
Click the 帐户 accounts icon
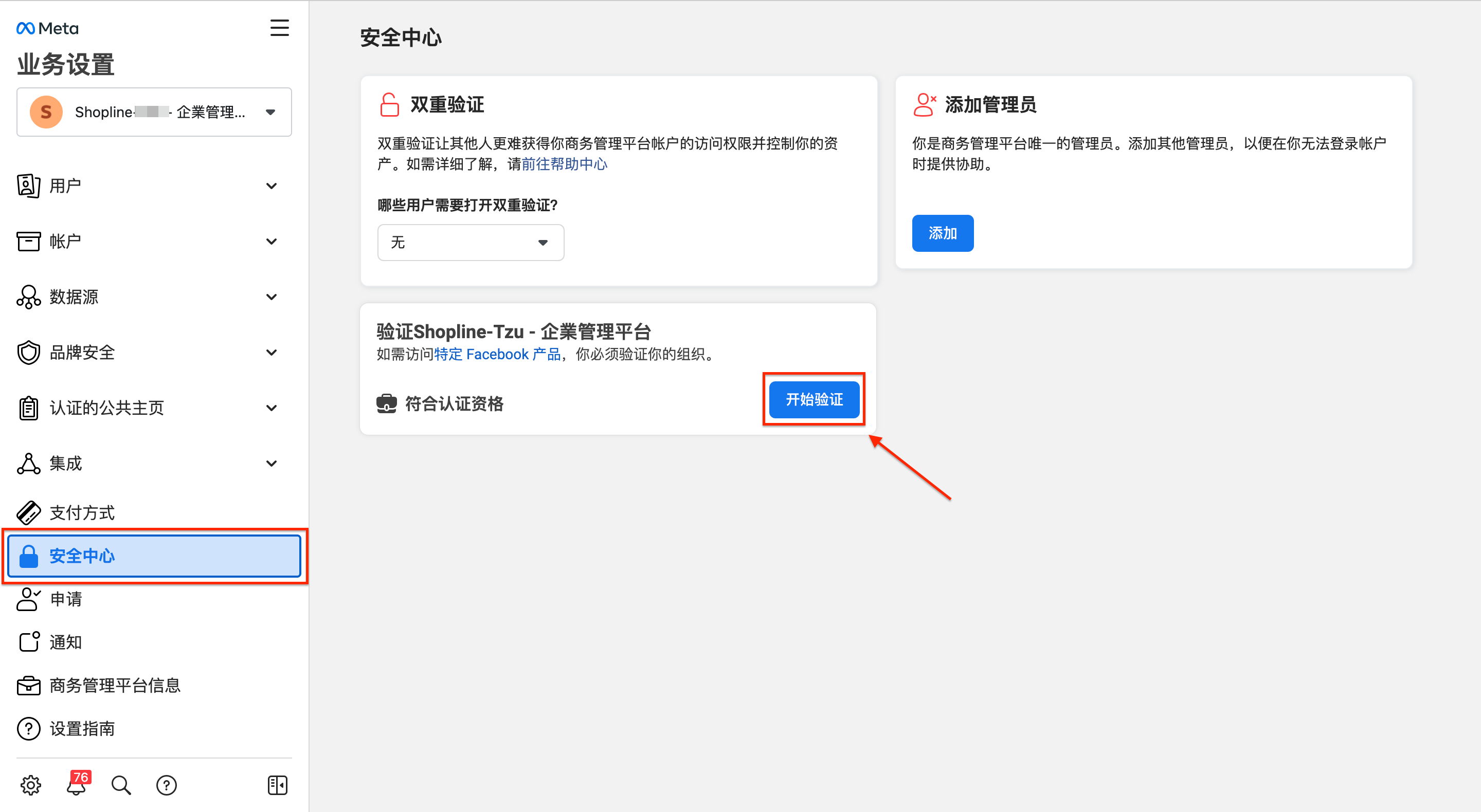click(28, 242)
